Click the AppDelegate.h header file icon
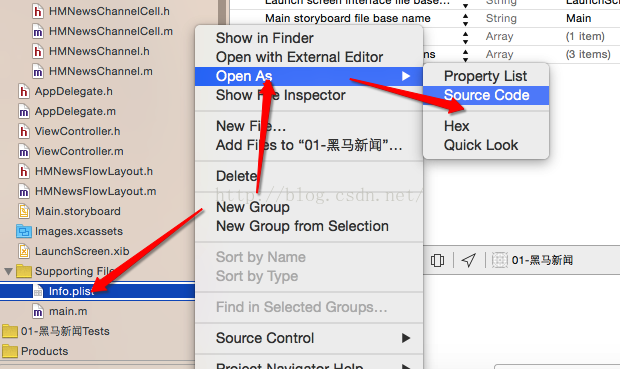 click(x=24, y=91)
